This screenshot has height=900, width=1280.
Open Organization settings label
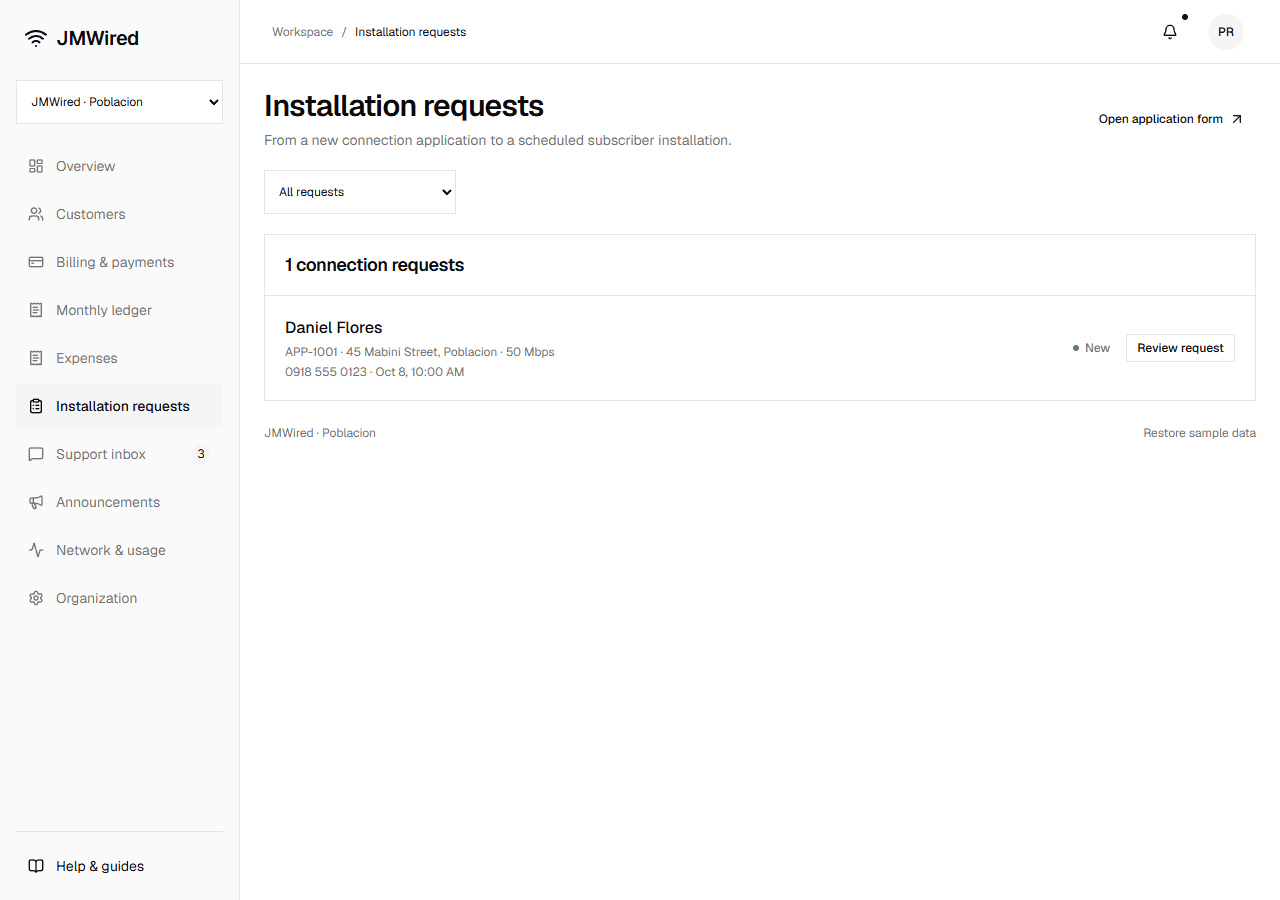[x=96, y=598]
